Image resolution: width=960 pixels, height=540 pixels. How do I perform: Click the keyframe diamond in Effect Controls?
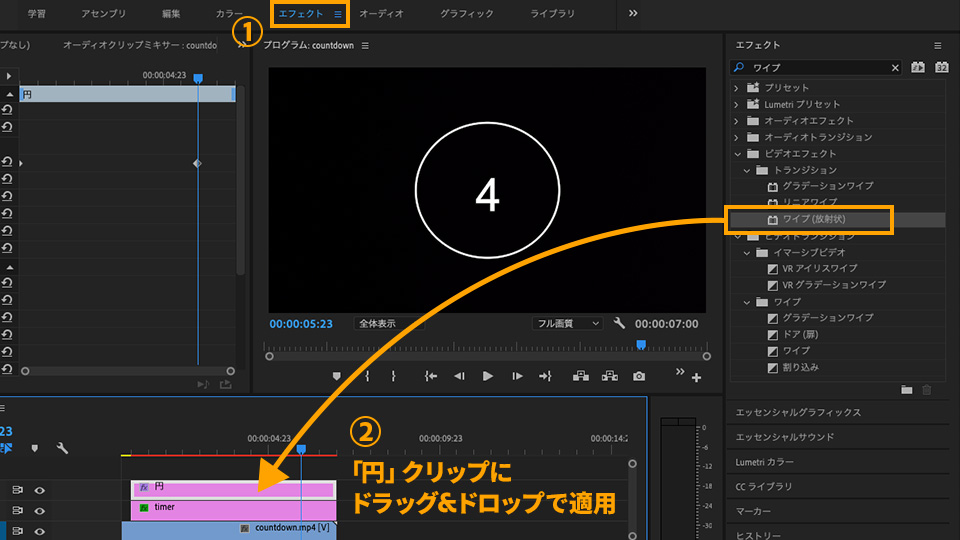pos(197,163)
